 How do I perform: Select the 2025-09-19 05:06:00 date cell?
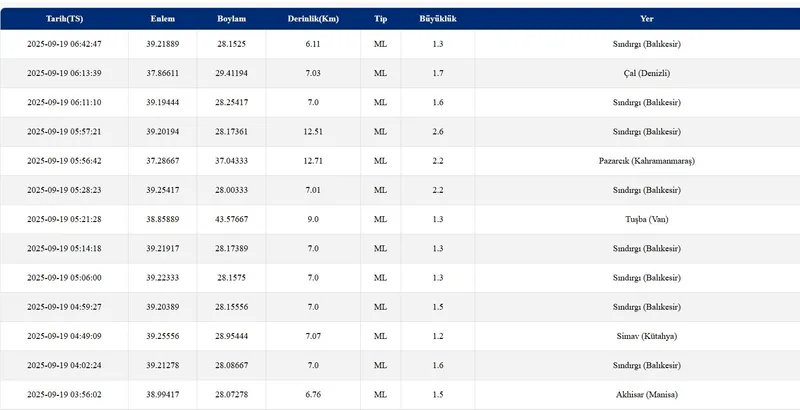(64, 278)
